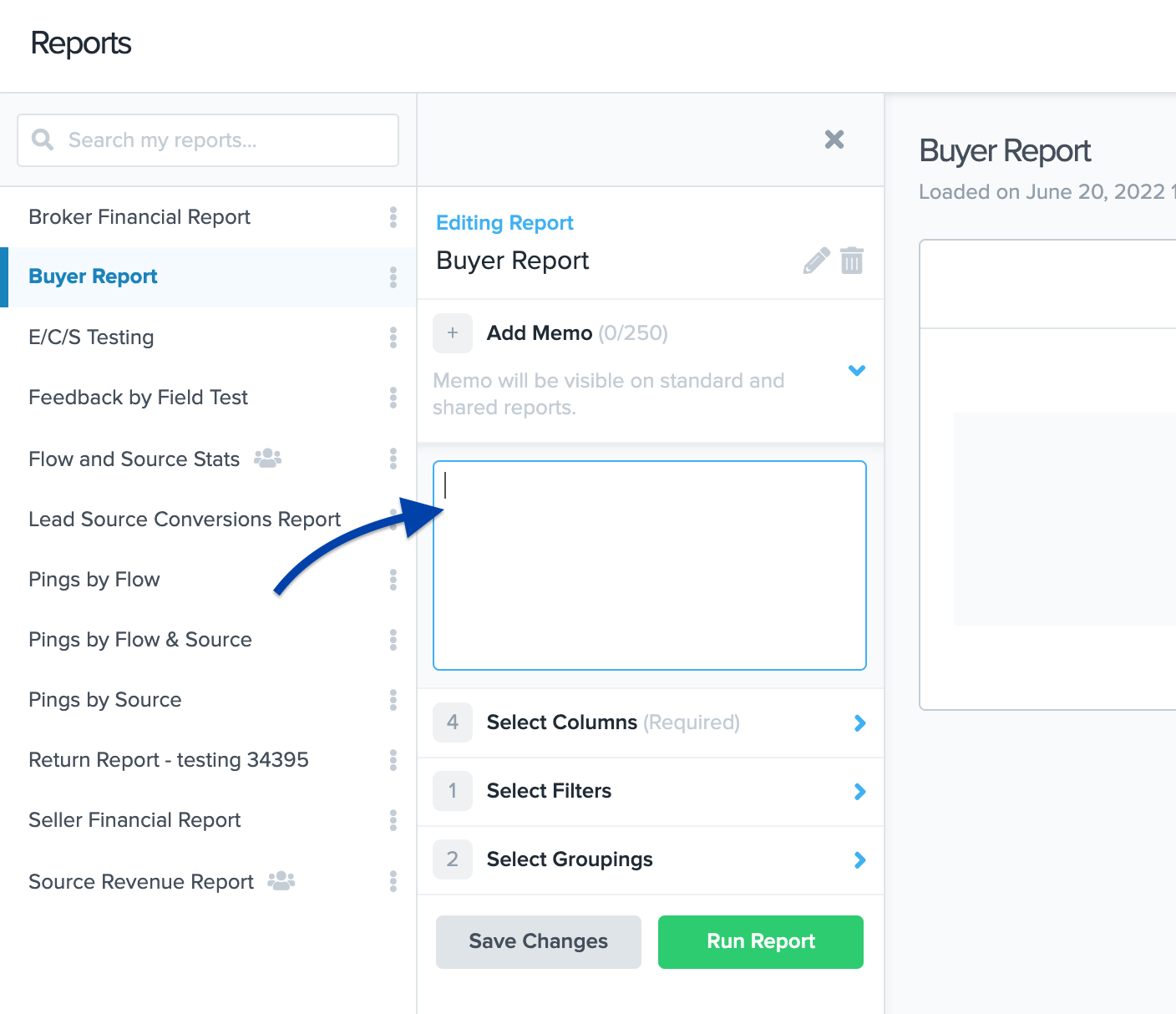Screen dimensions: 1176x1014
Task: Click the shared icon next to Flow and Source Stats
Action: (267, 459)
